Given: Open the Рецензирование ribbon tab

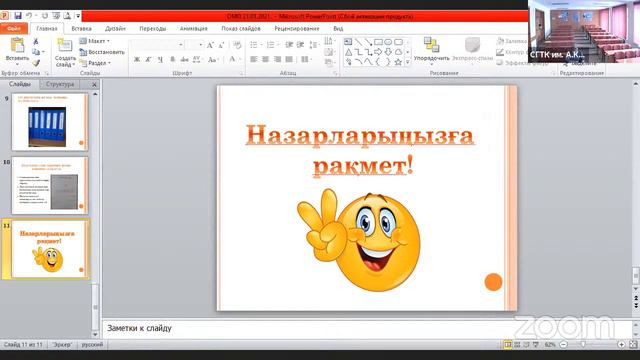Looking at the screenshot, I should coord(297,29).
